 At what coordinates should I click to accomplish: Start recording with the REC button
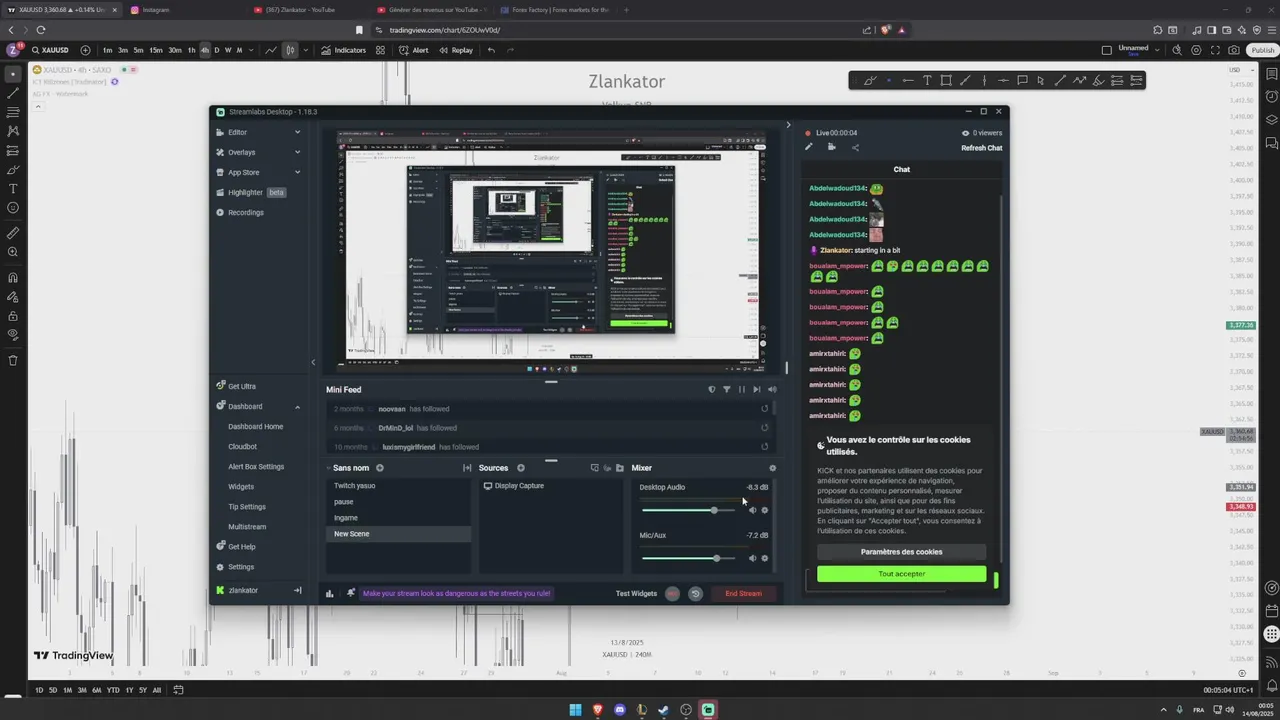(x=672, y=593)
